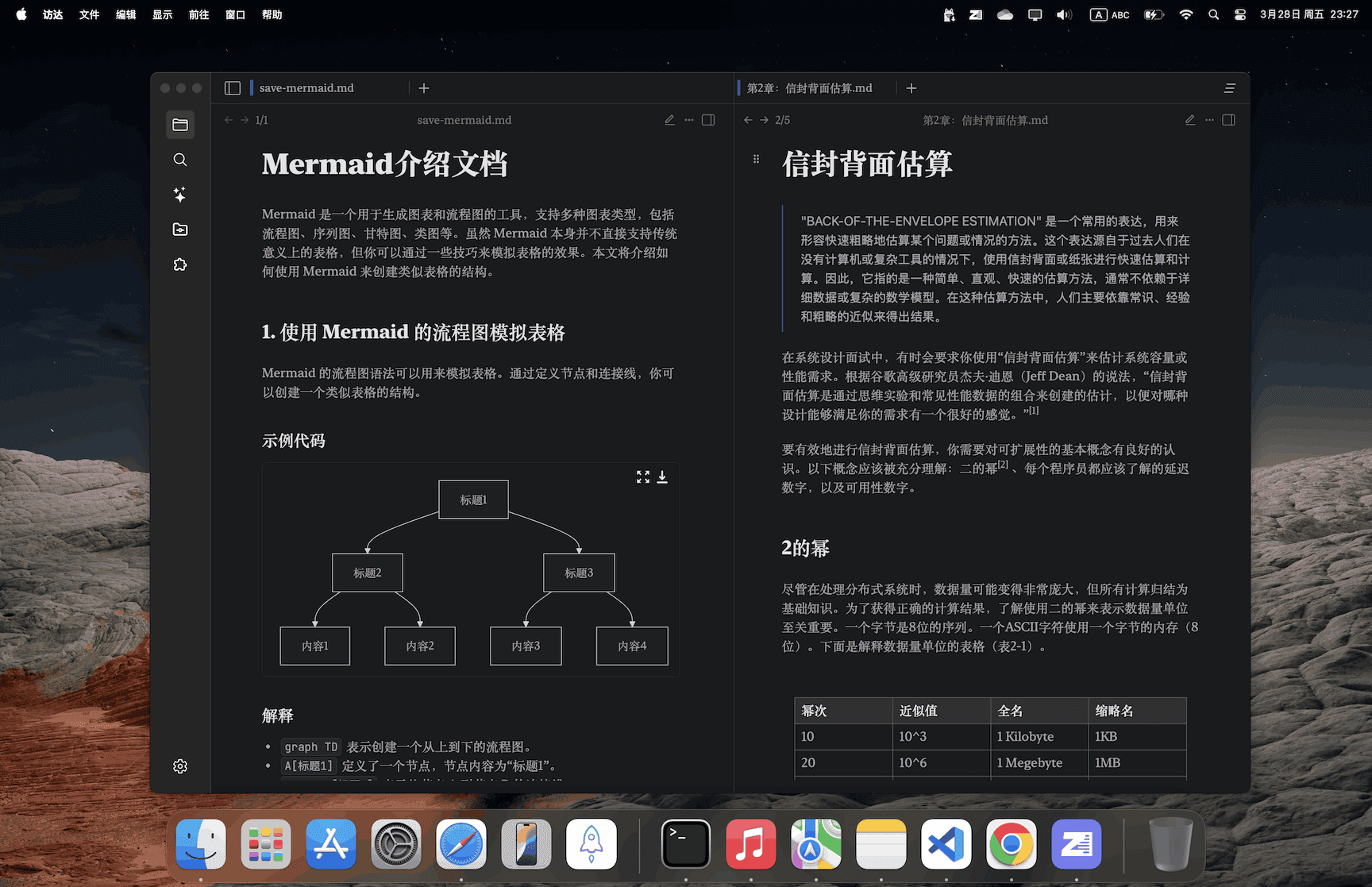The image size is (1372, 887).
Task: Go forward in right pane navigation
Action: point(764,120)
